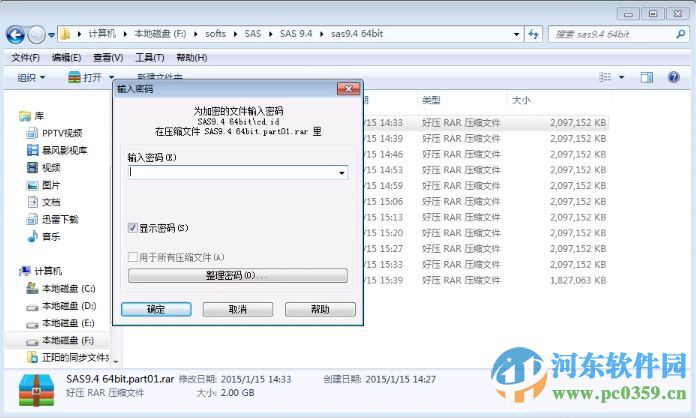
Task: Click the sidebar scroll down arrow
Action: point(116,362)
